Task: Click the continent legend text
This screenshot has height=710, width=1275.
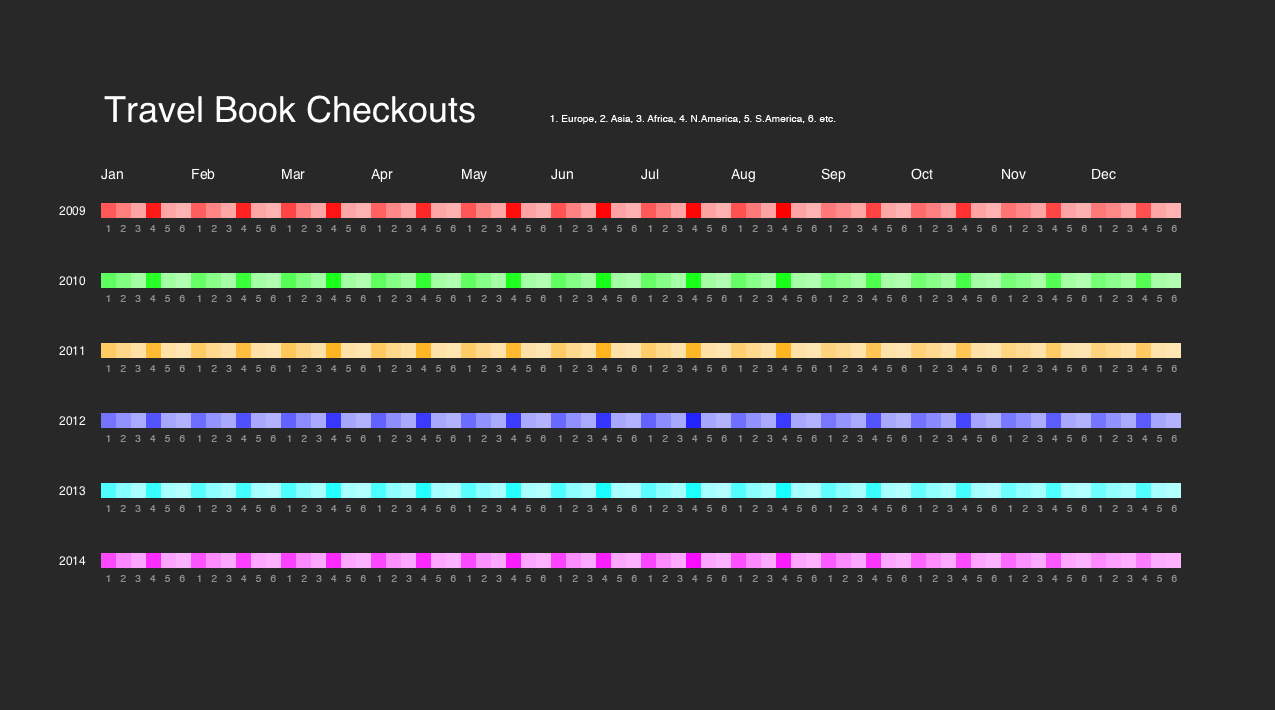Action: pyautogui.click(x=692, y=119)
